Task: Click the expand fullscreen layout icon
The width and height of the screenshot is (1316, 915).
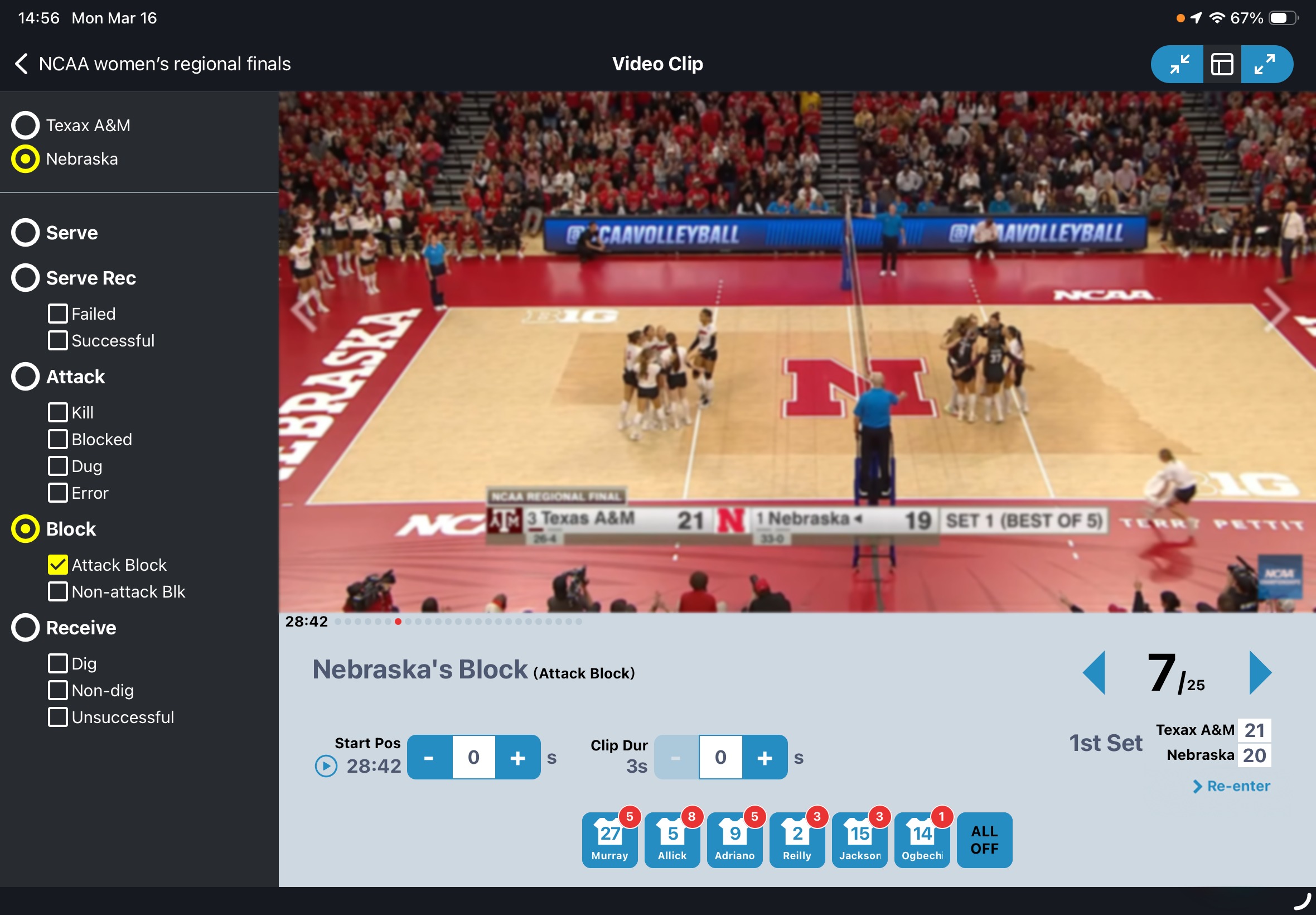Action: tap(1265, 64)
